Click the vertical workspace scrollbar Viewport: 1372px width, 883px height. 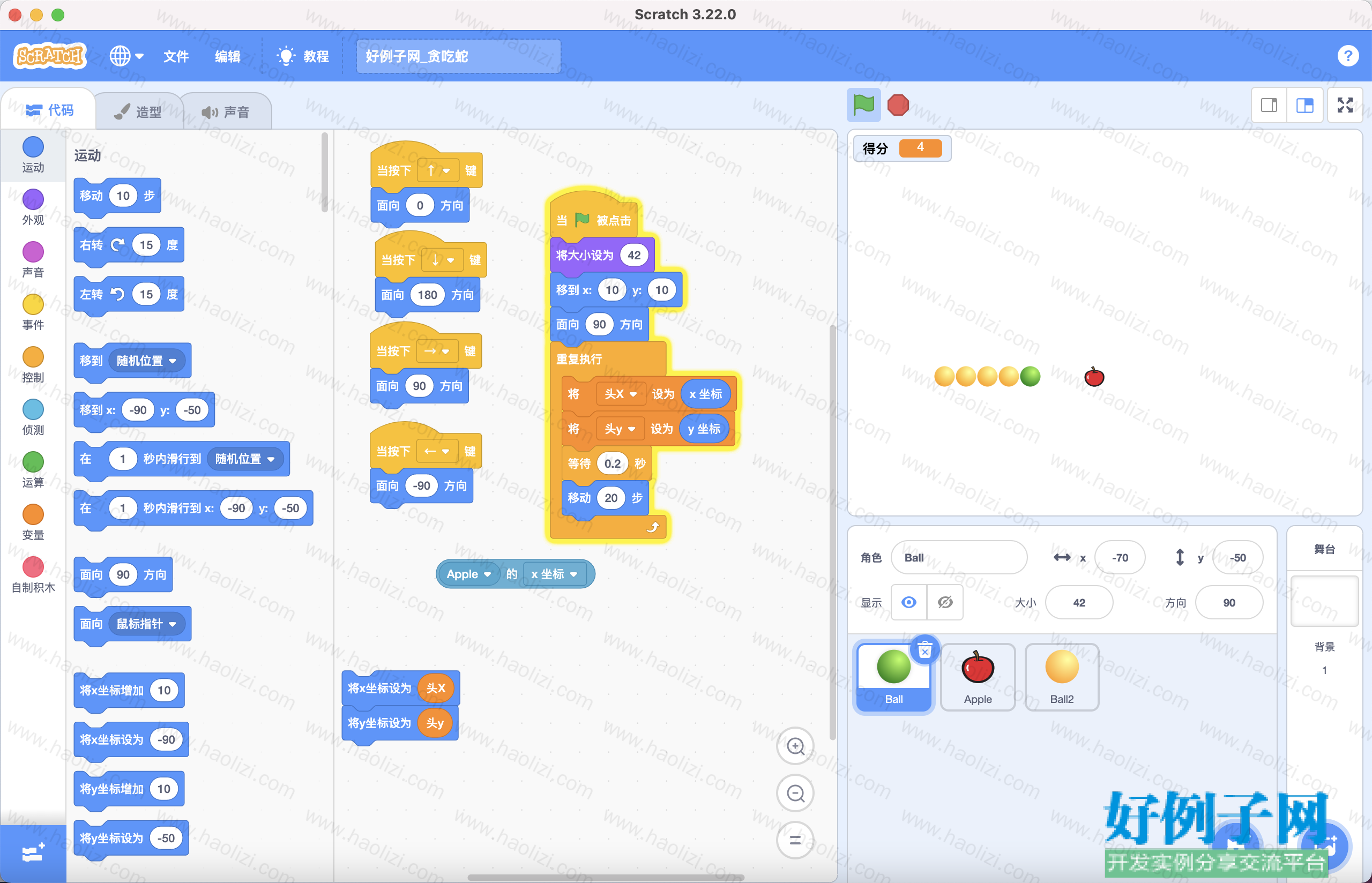(832, 532)
